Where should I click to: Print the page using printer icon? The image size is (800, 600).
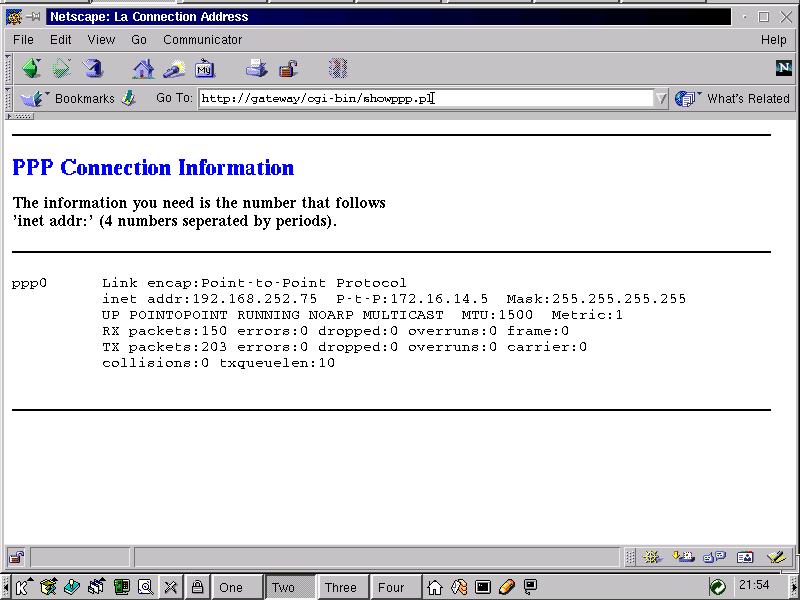(256, 68)
